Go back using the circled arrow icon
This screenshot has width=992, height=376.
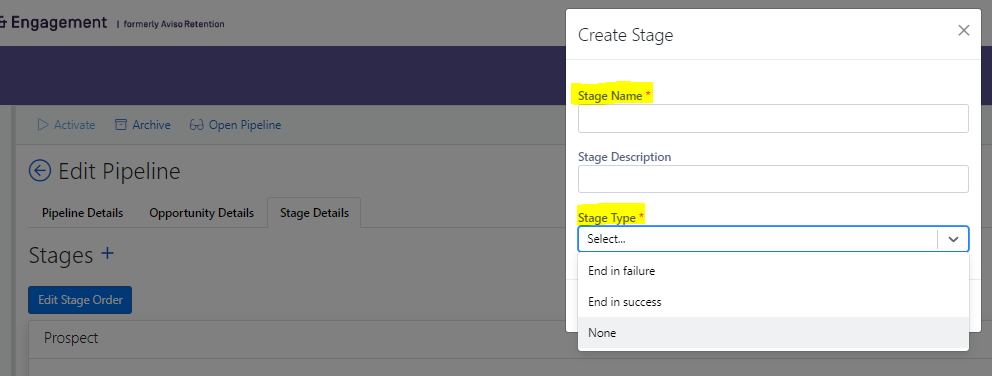click(40, 171)
